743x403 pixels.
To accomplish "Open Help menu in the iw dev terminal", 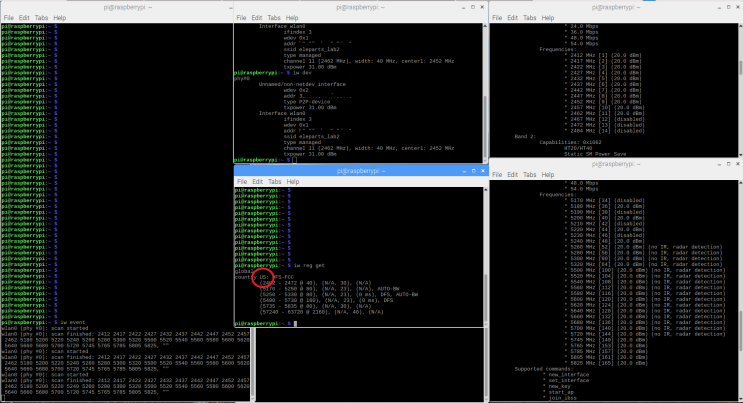I will coord(292,18).
